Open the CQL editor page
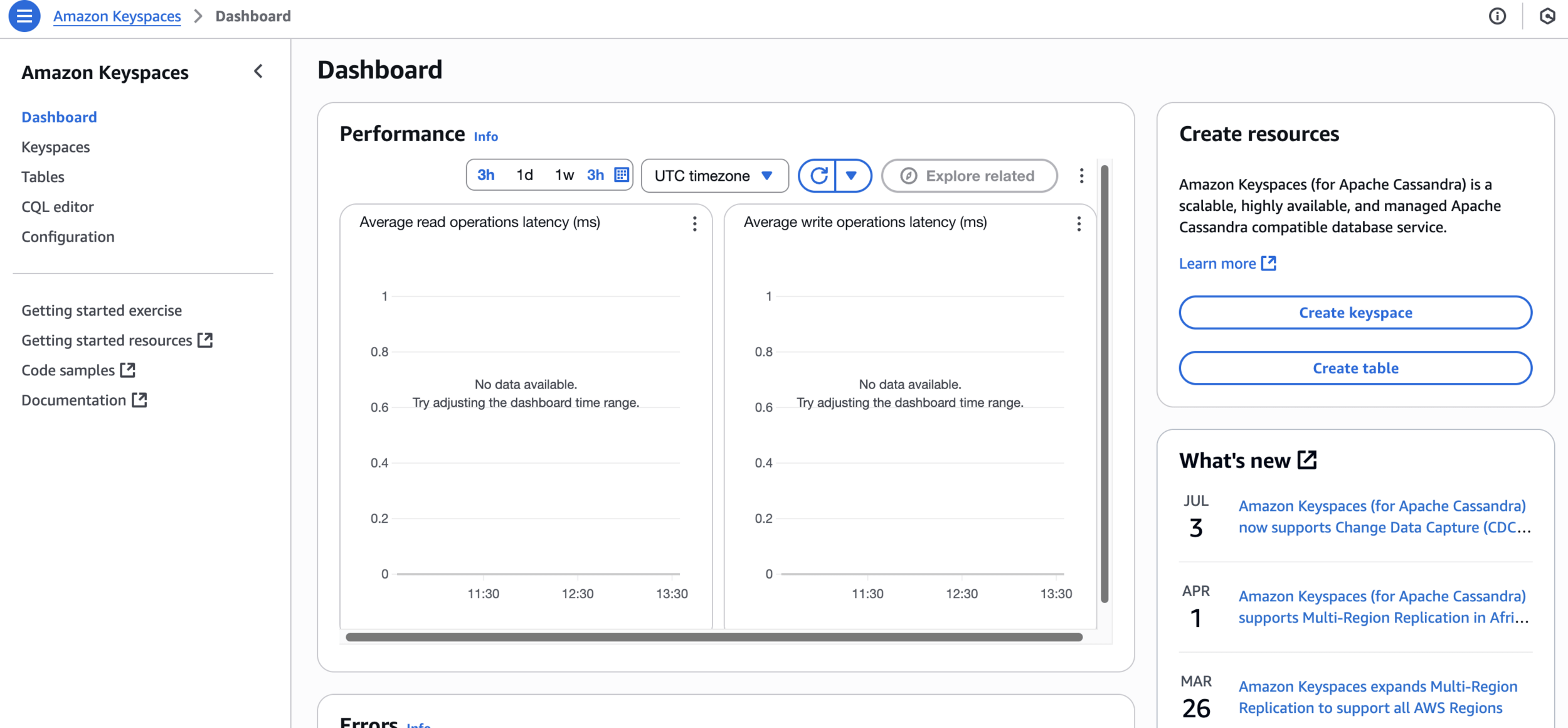1568x728 pixels. [57, 206]
